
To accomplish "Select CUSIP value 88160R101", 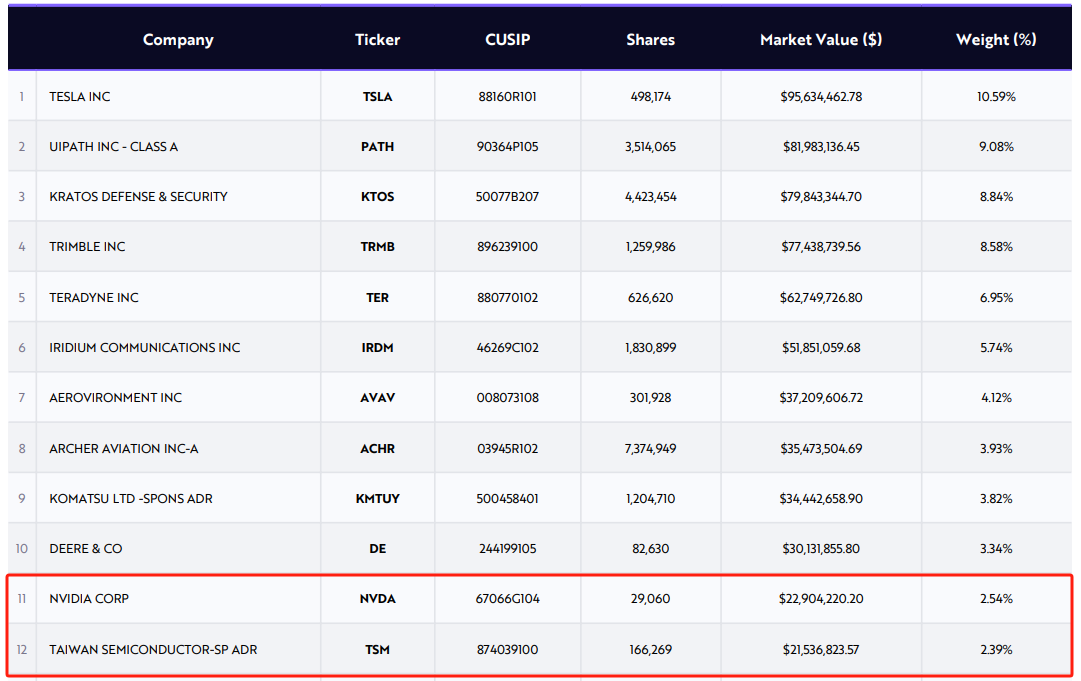I will [x=507, y=96].
